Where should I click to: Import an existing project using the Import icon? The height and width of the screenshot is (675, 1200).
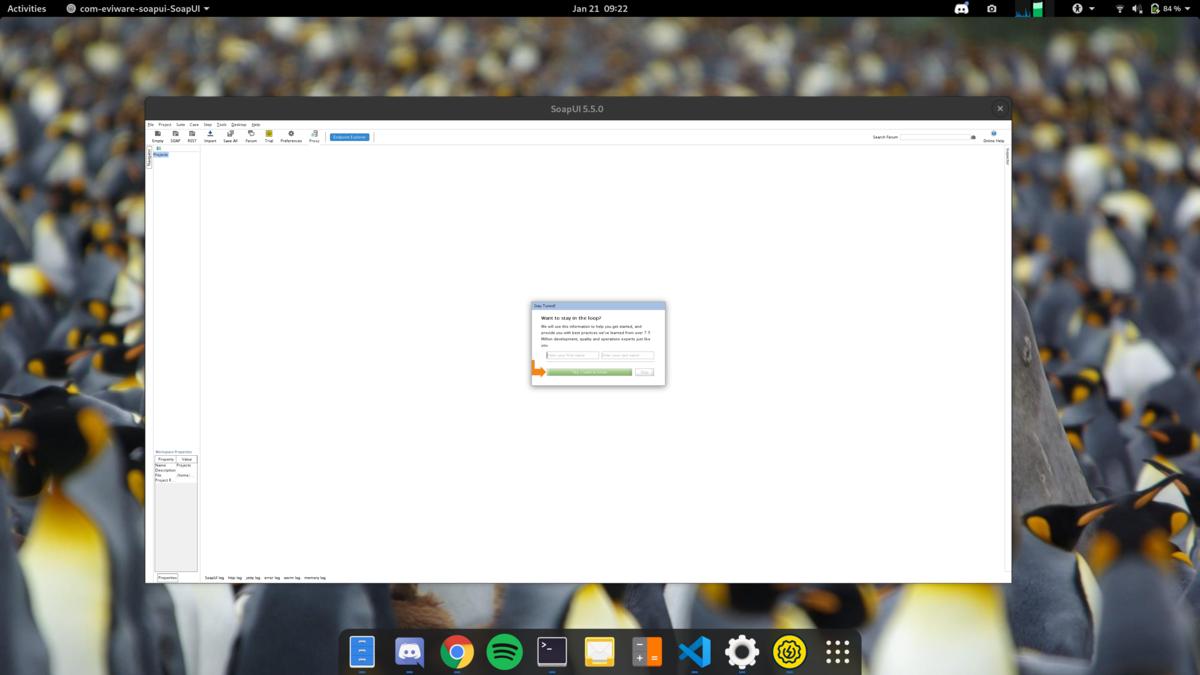[210, 136]
